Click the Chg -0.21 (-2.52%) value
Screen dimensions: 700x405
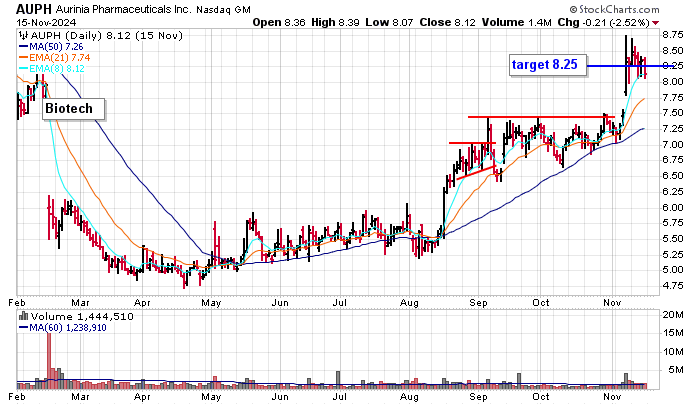(604, 22)
